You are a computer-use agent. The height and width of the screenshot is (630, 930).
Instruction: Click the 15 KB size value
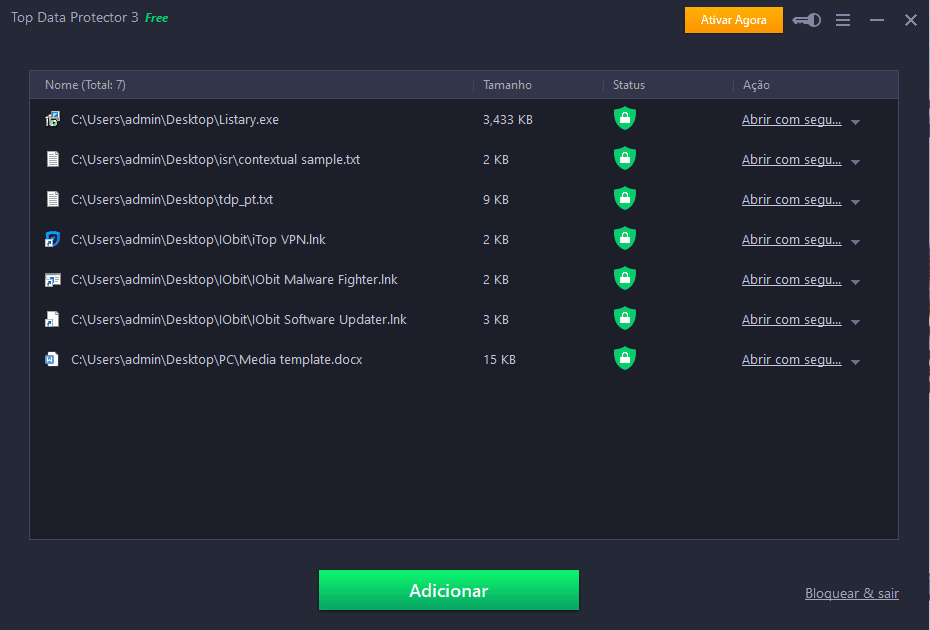pos(499,360)
